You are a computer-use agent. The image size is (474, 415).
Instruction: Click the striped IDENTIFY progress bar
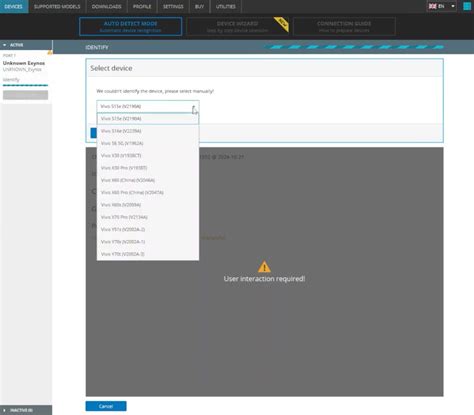pyautogui.click(x=354, y=47)
